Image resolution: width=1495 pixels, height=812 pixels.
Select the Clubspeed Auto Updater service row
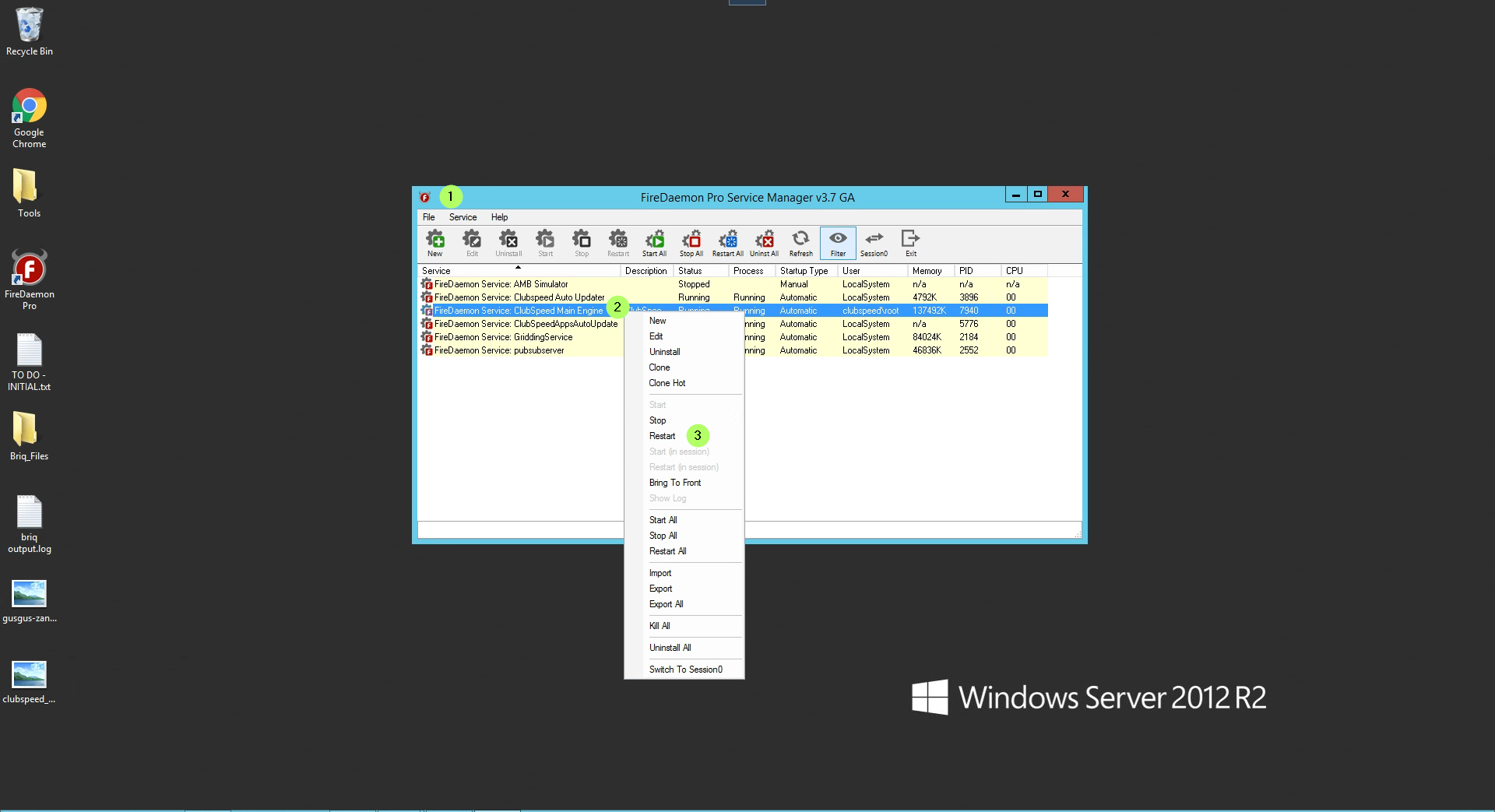pos(733,297)
